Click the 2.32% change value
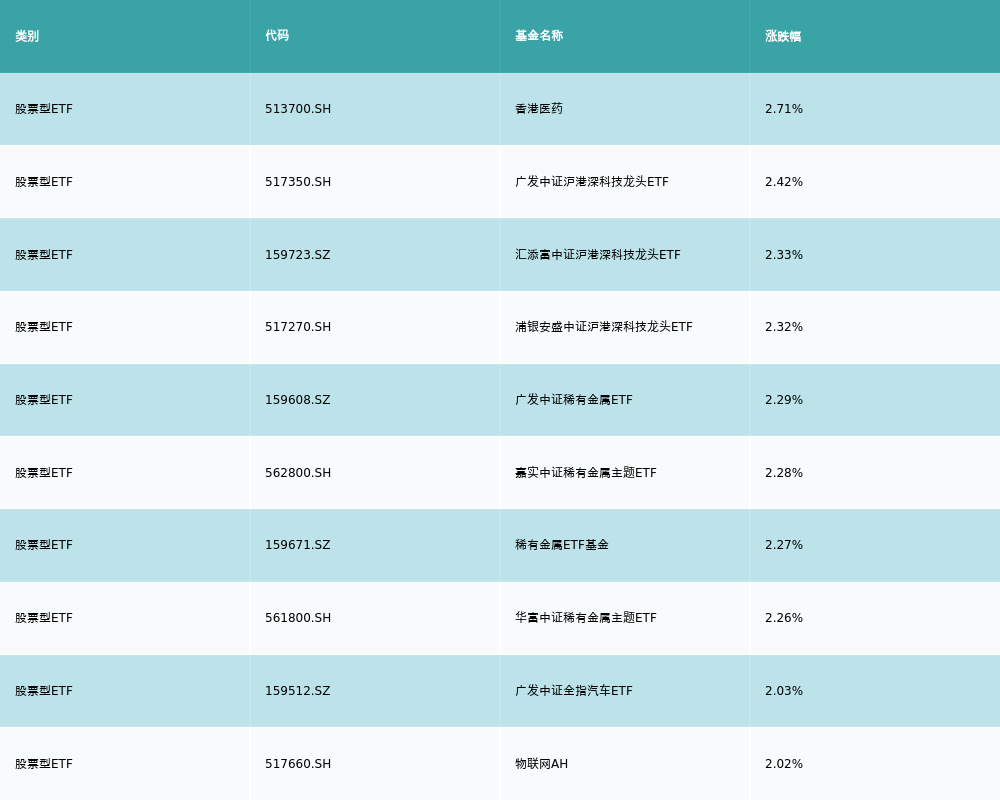Screen dimensions: 1000x800 coord(784,327)
